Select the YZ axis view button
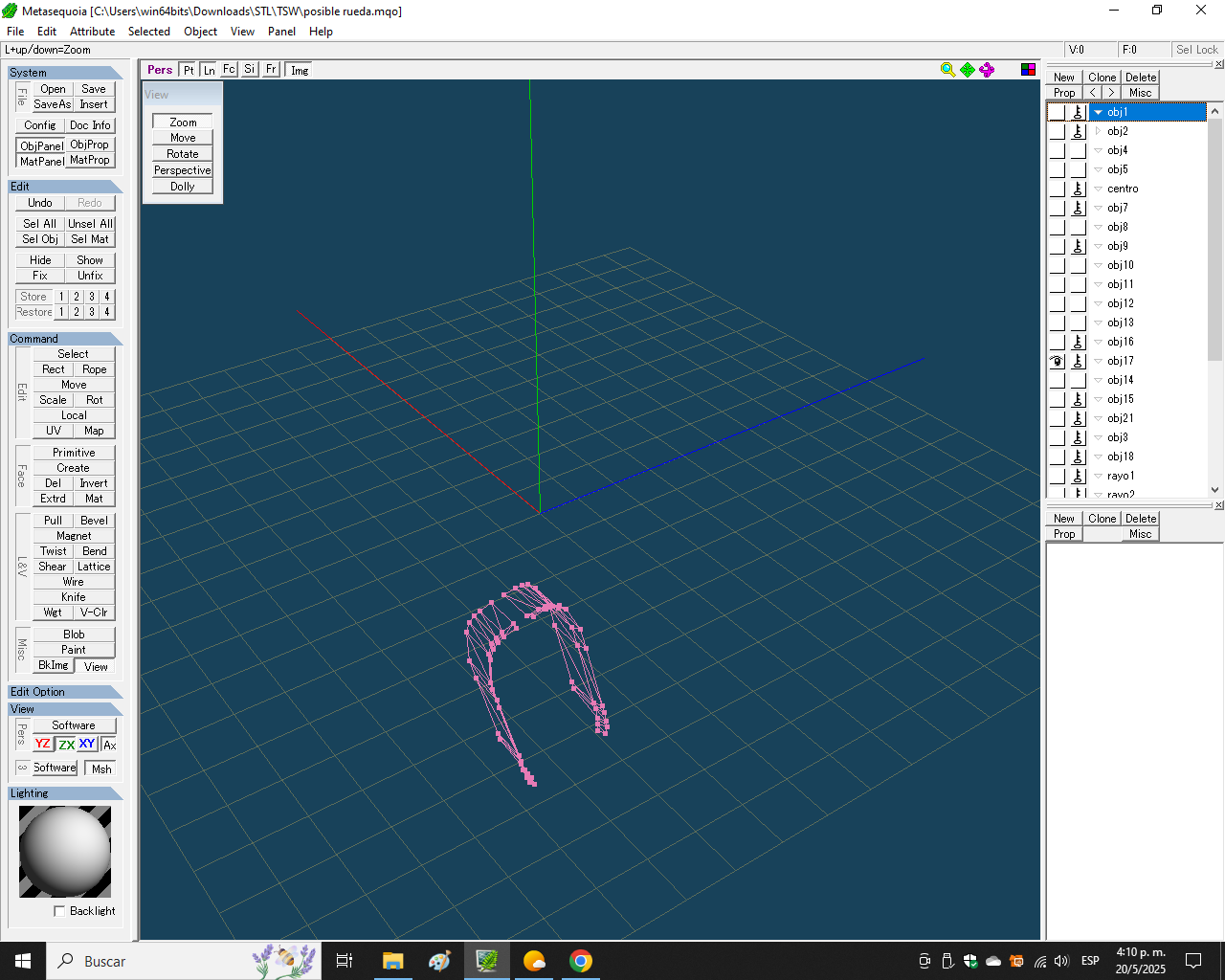 [x=43, y=745]
